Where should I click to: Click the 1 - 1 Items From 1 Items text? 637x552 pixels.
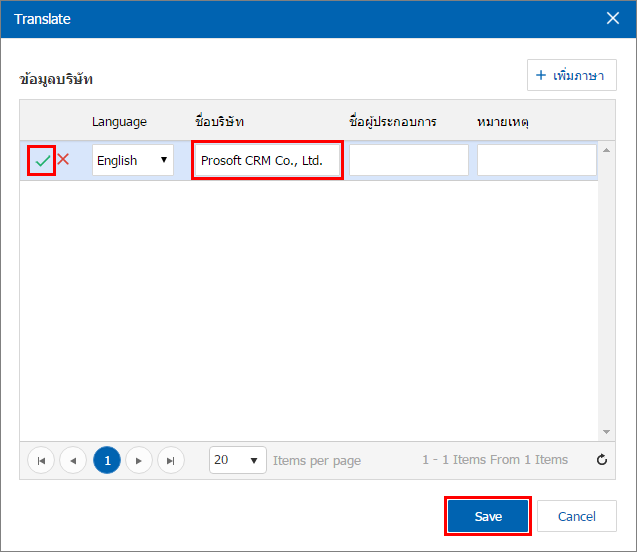(495, 460)
